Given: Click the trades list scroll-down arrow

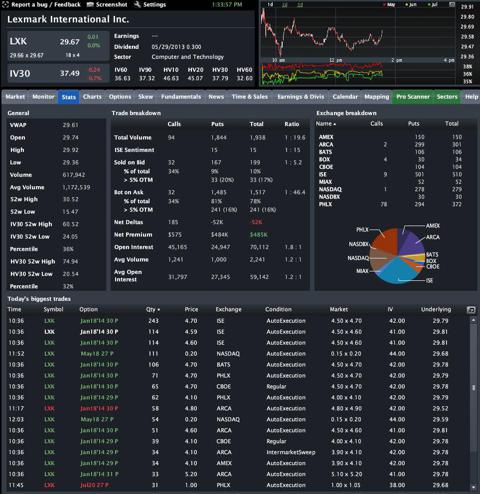Looking at the screenshot, I should click(473, 488).
